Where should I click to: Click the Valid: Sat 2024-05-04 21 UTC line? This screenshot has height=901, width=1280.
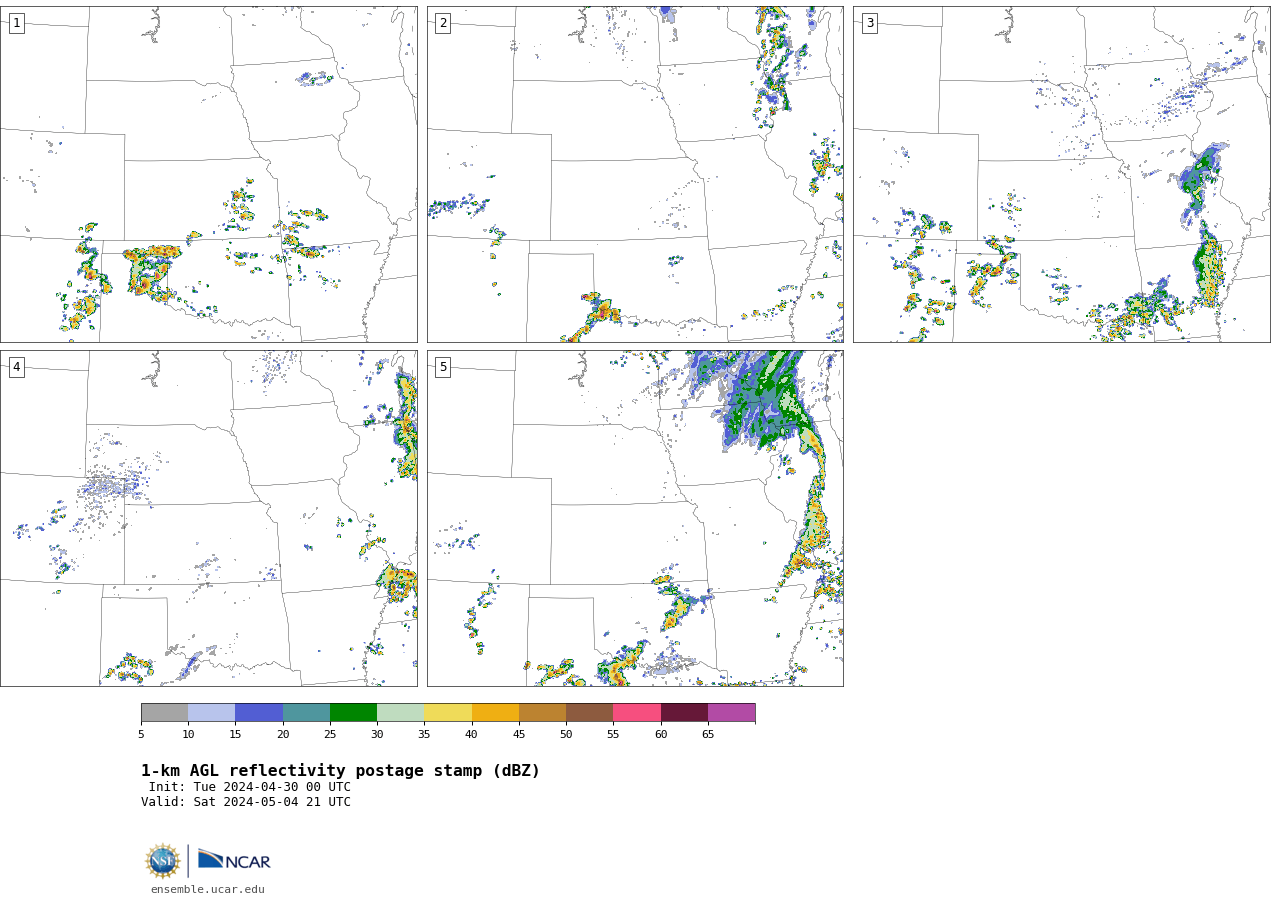coord(246,802)
